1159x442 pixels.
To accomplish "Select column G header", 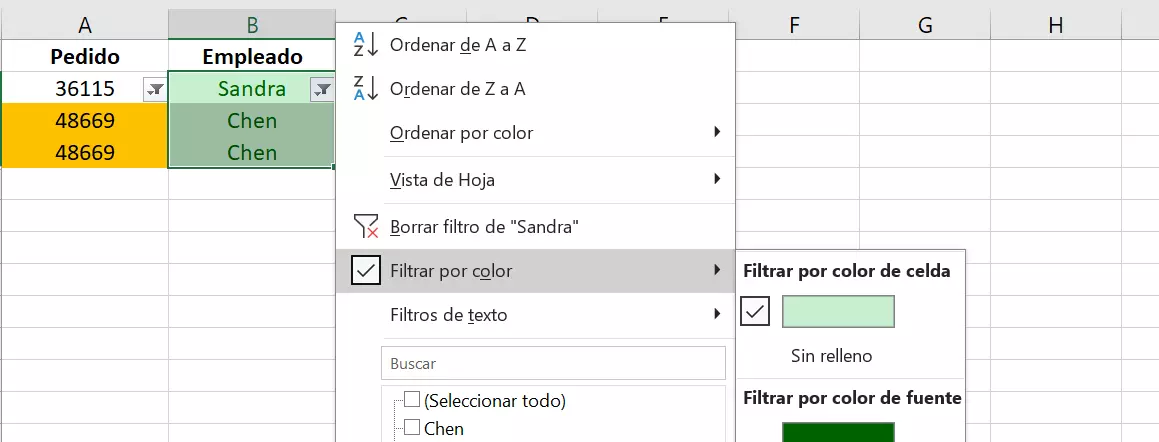I will (924, 25).
